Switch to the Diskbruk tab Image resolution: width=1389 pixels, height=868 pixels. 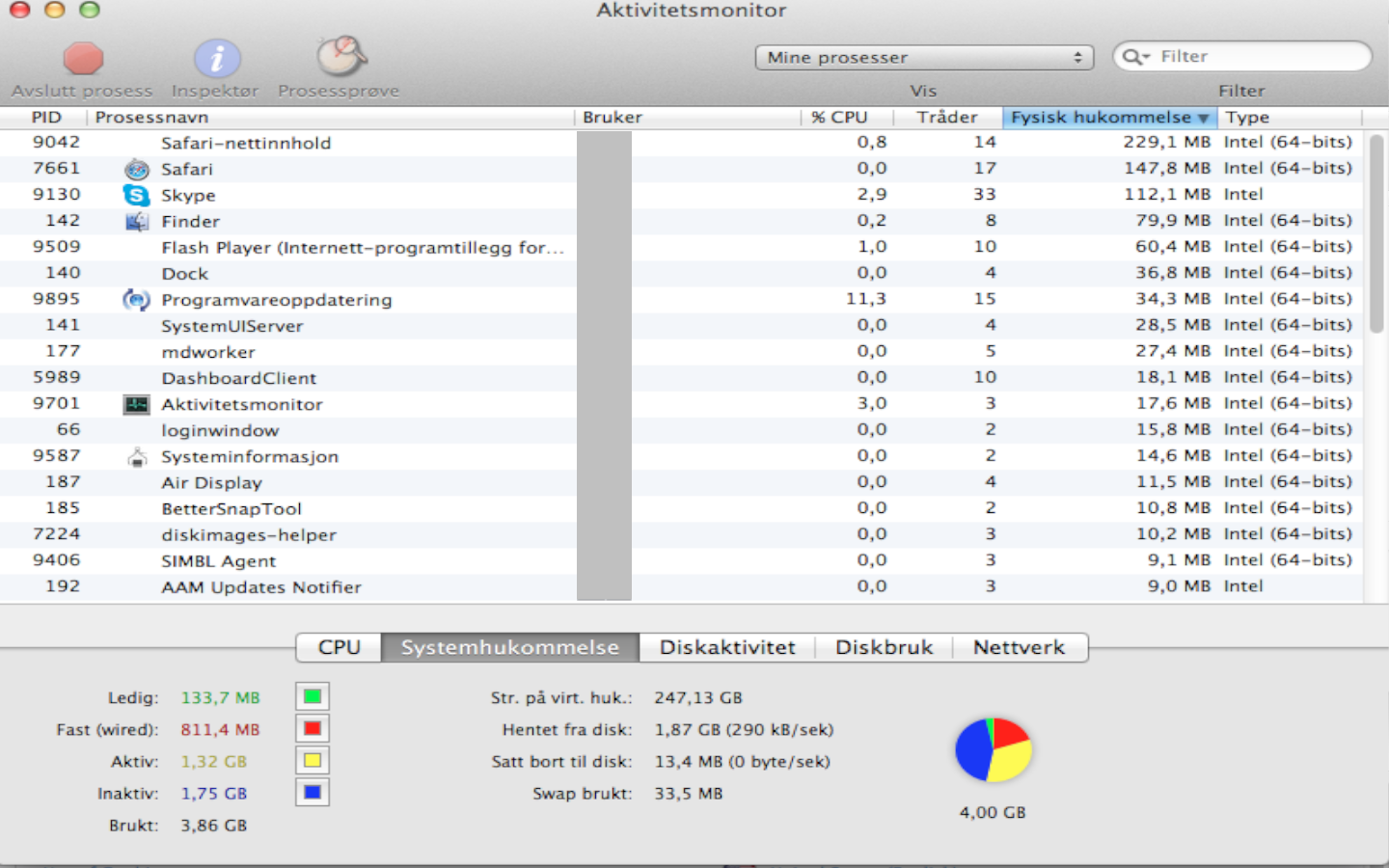pyautogui.click(x=885, y=647)
